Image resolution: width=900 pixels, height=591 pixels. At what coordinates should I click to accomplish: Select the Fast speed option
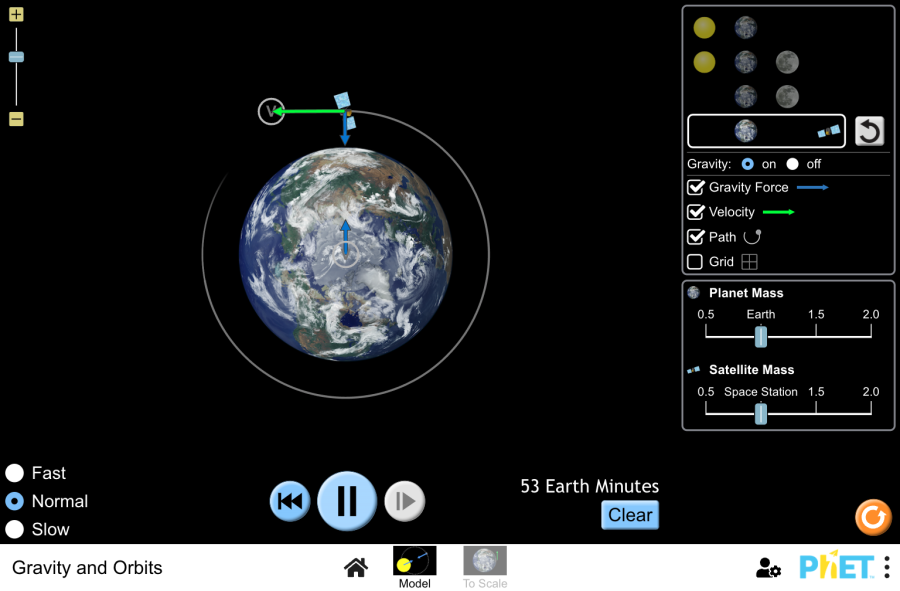tap(15, 473)
